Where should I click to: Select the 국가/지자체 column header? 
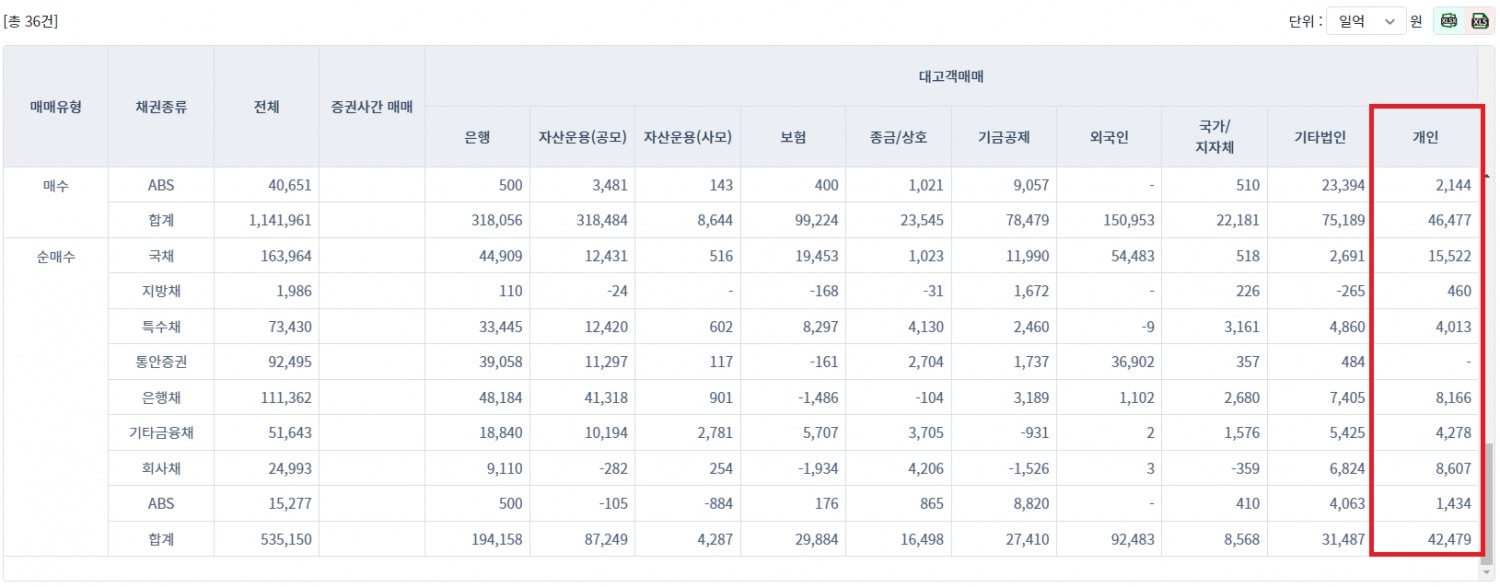(1214, 137)
